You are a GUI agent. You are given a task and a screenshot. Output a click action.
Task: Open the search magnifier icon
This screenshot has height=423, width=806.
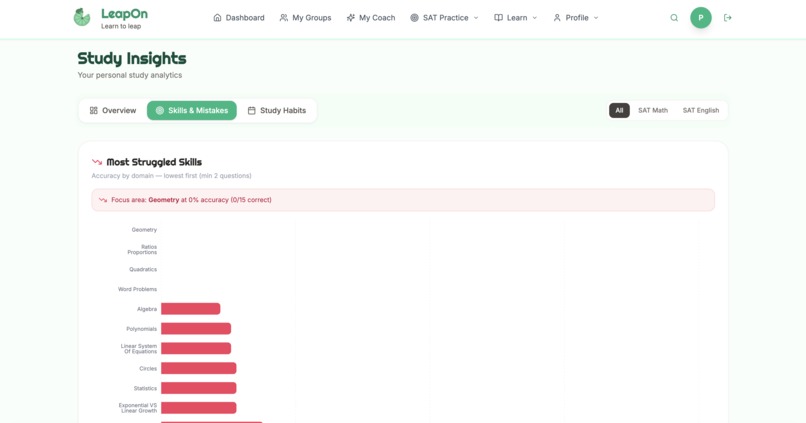pyautogui.click(x=674, y=18)
